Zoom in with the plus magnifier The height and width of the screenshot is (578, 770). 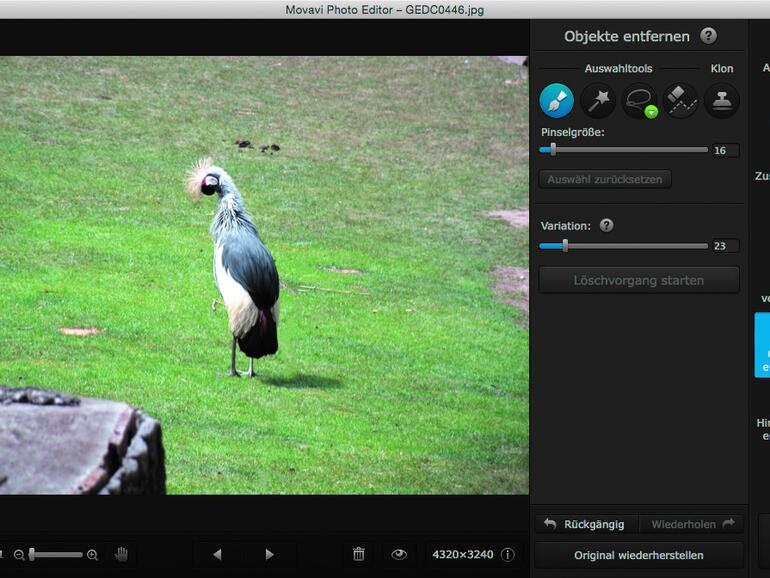coord(92,555)
